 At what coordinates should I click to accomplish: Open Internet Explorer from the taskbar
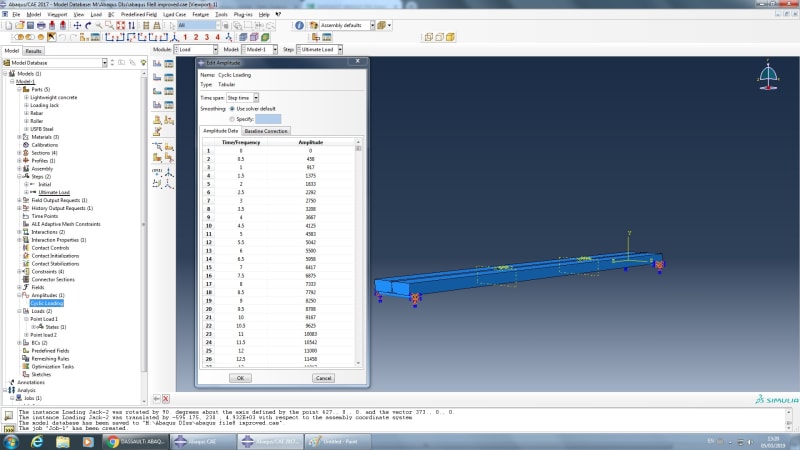[x=37, y=442]
